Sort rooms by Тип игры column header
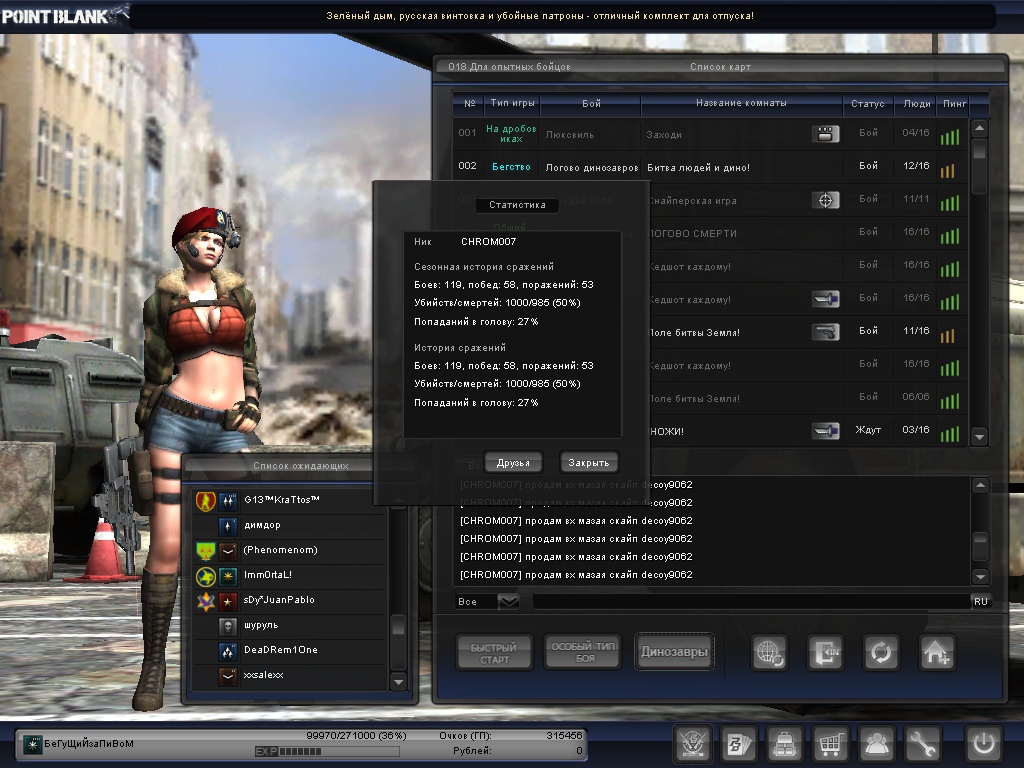 pos(512,103)
